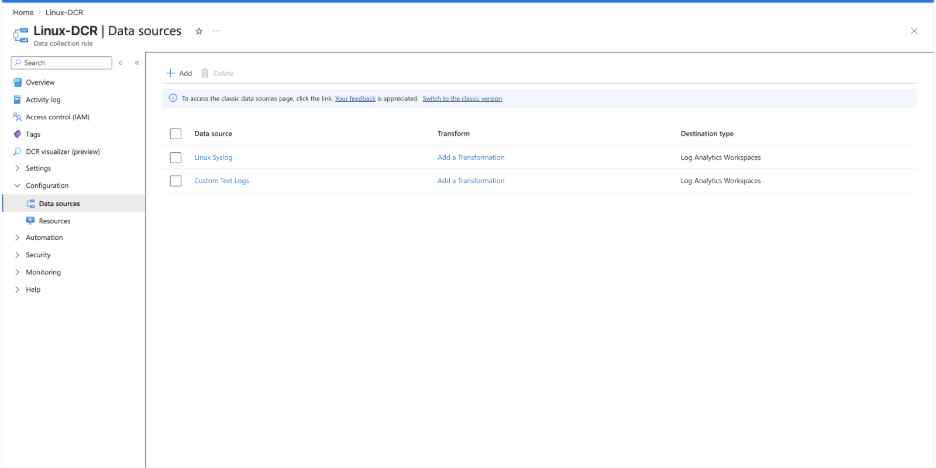
Task: Click the sidebar Search field
Action: coord(61,63)
